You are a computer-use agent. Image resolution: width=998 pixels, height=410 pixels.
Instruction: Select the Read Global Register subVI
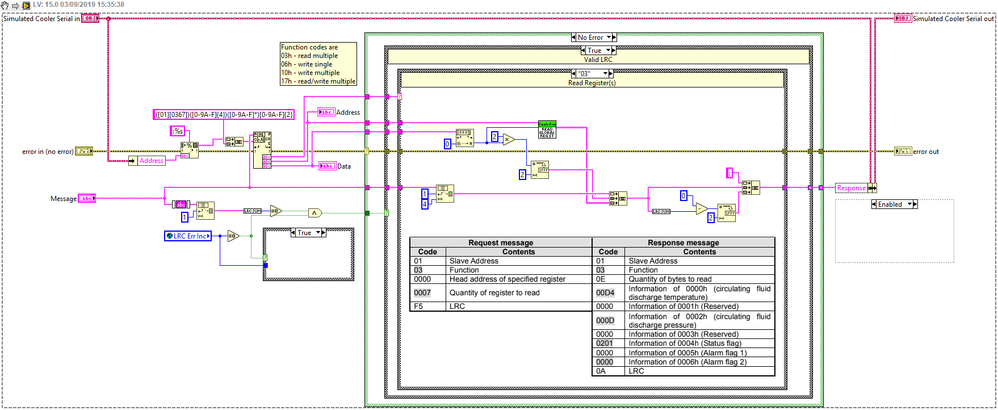547,127
